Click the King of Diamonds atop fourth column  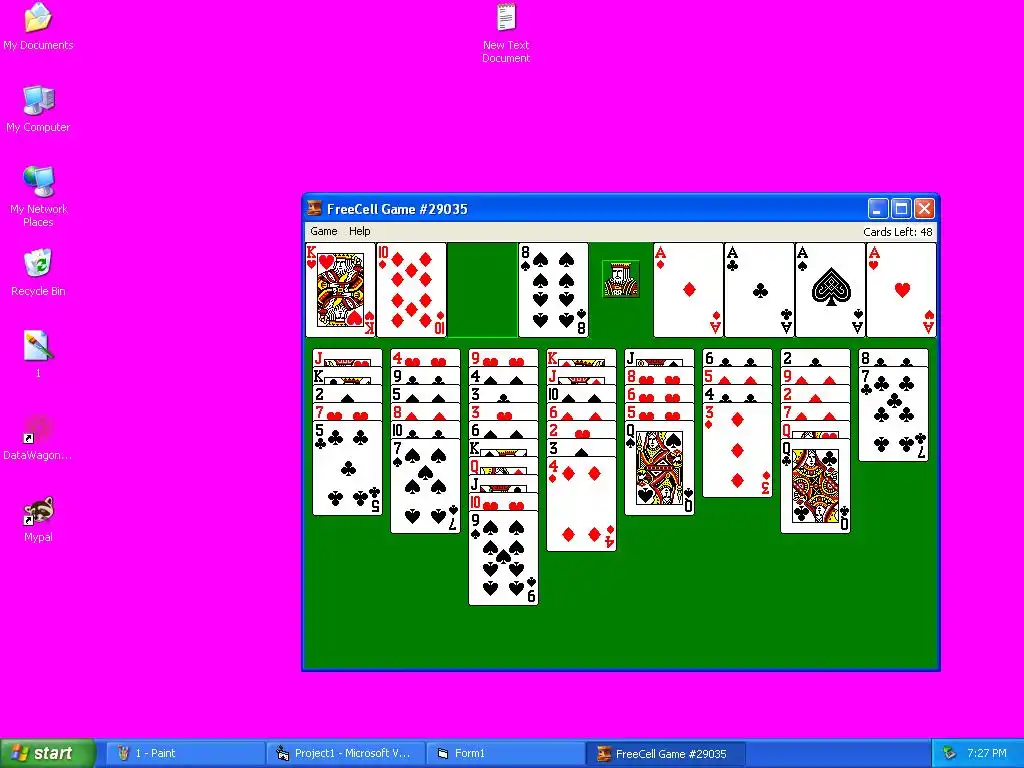(581, 358)
